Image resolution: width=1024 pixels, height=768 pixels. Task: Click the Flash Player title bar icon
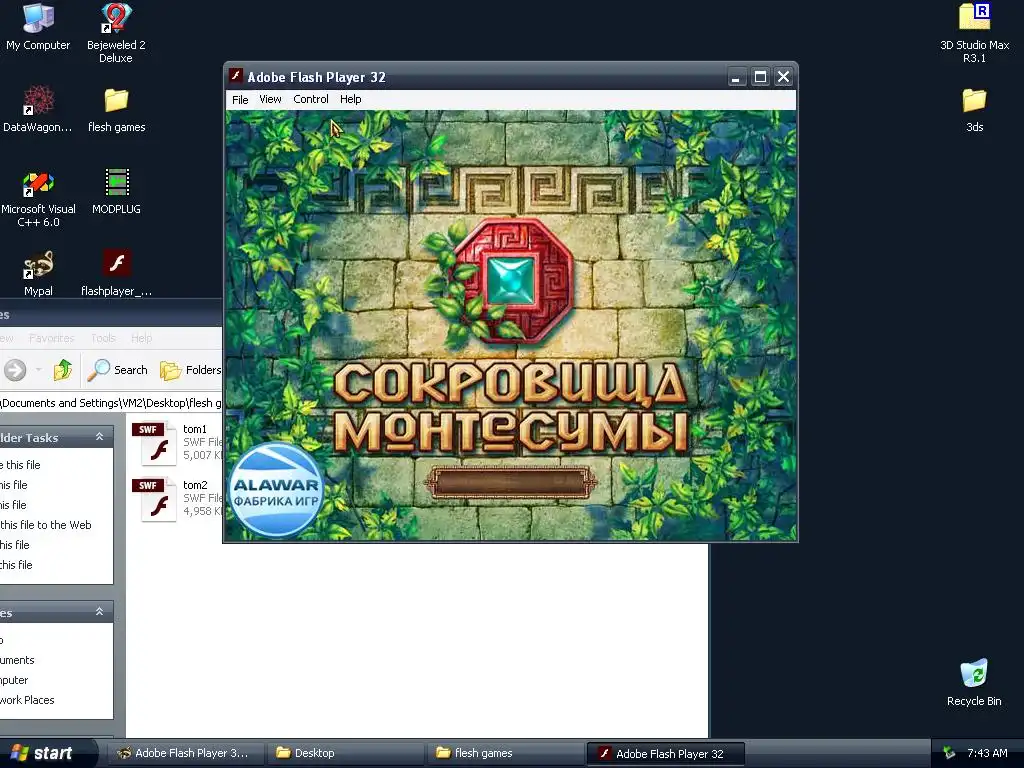[236, 76]
